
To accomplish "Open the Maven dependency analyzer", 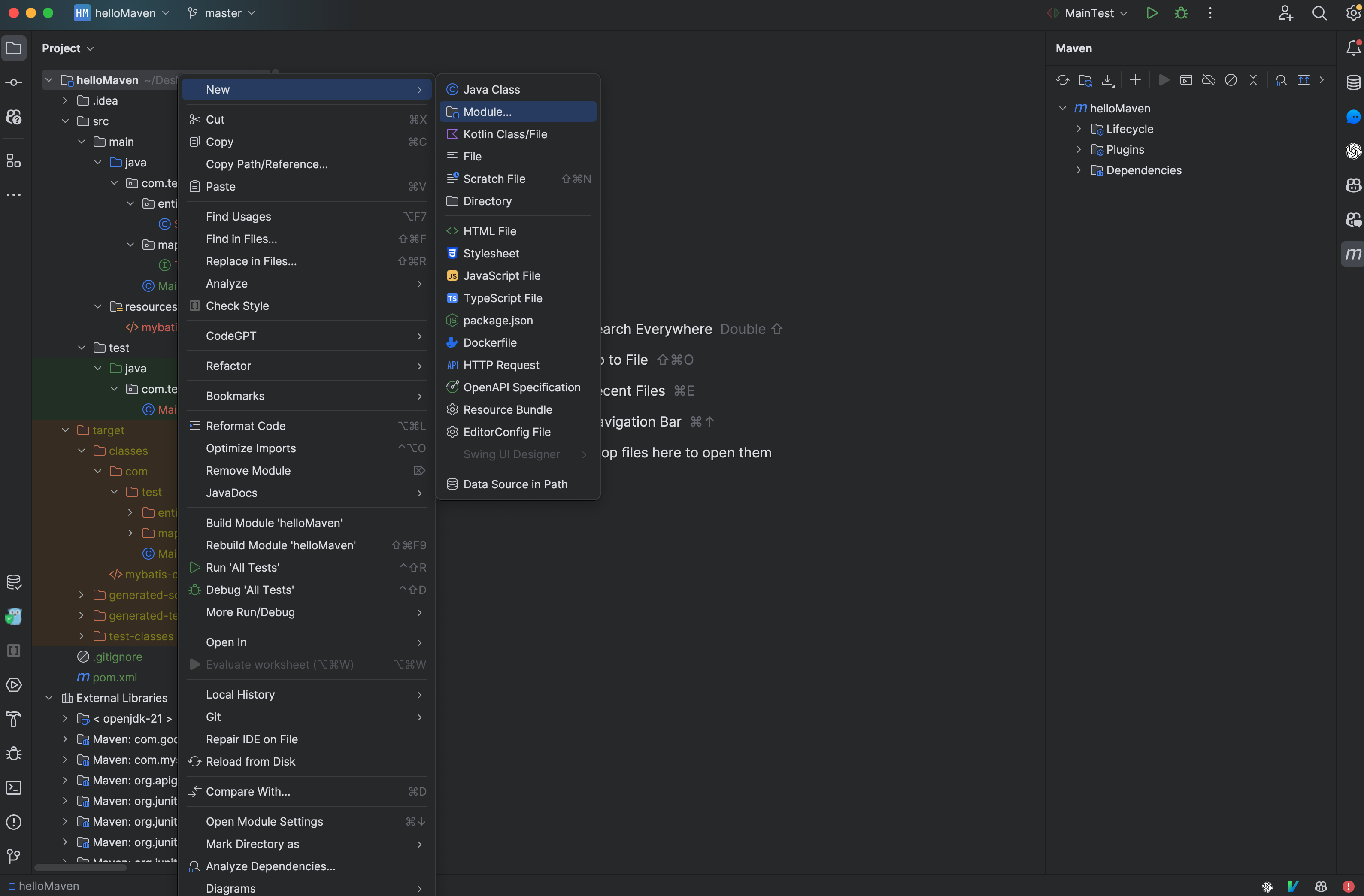I will [1280, 80].
